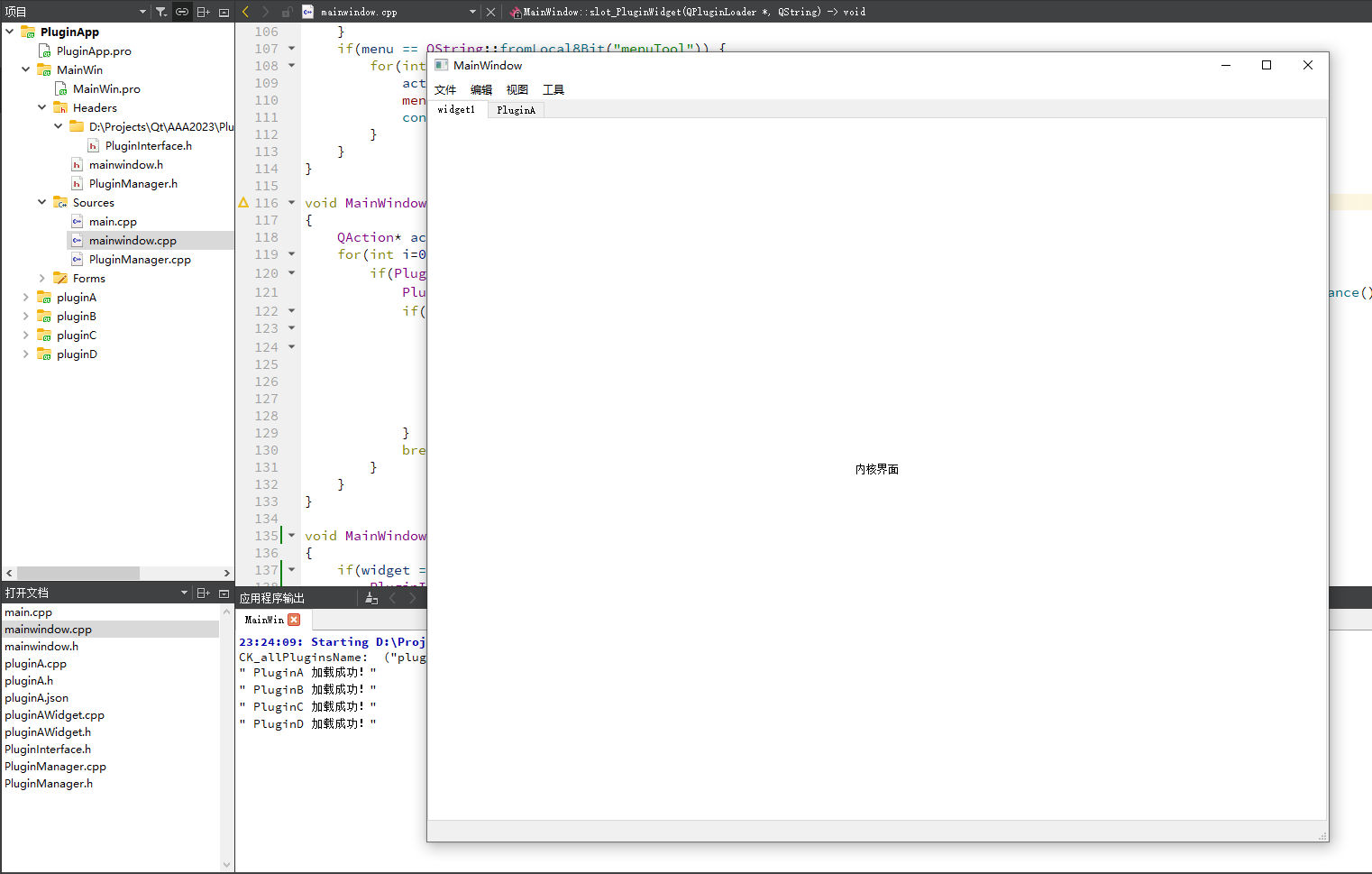Select pluginA.json in open documents list
This screenshot has height=874, width=1372.
point(37,697)
